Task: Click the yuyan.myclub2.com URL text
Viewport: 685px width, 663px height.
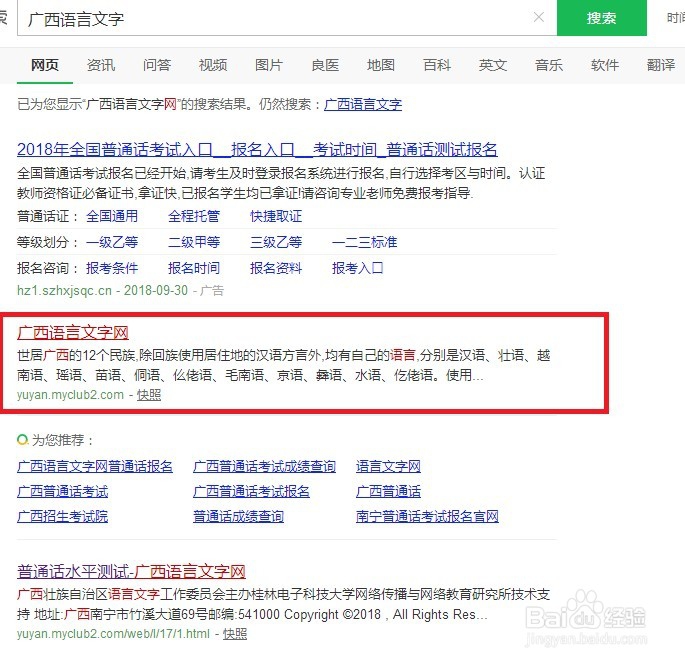Action: click(70, 395)
